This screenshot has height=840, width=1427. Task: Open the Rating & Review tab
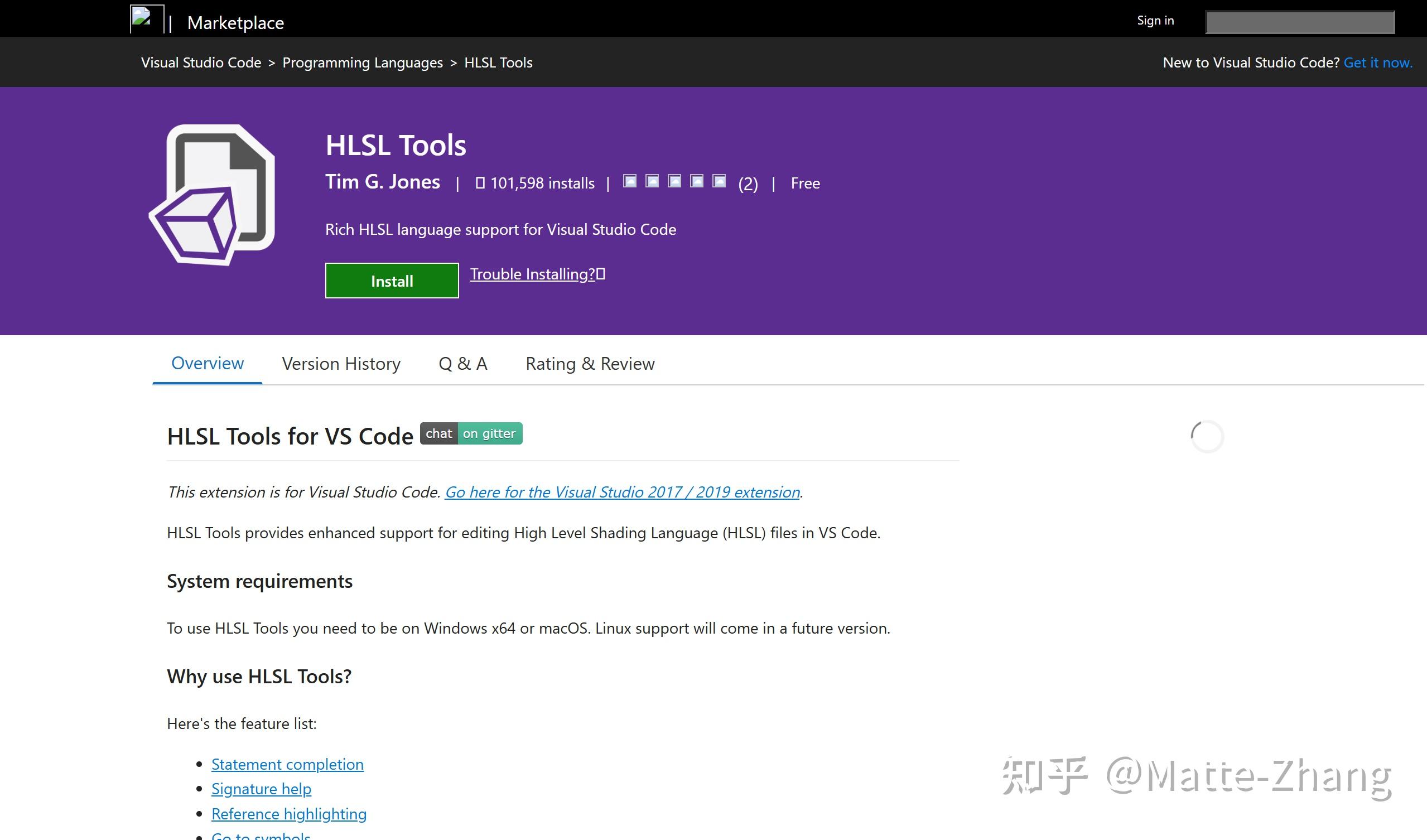point(590,364)
